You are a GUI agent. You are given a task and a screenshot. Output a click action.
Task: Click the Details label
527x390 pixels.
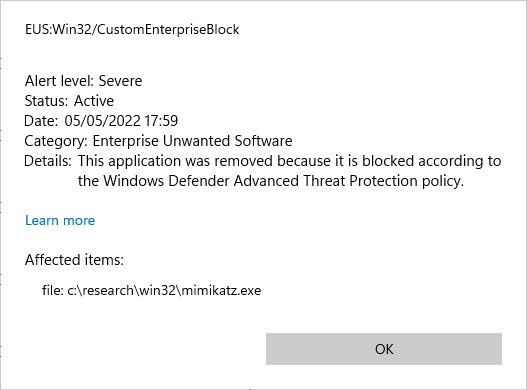(x=48, y=161)
